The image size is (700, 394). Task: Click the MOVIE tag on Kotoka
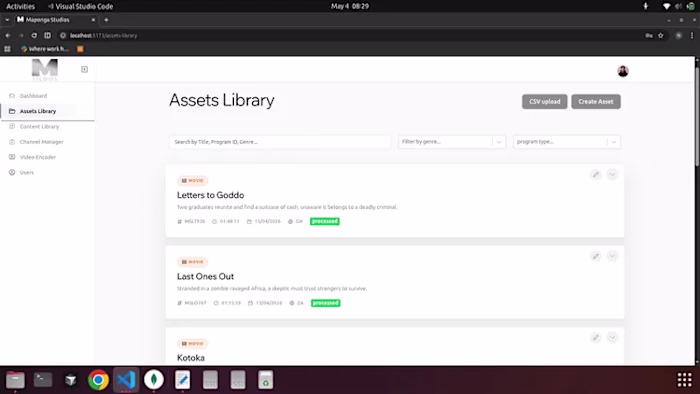pos(192,344)
